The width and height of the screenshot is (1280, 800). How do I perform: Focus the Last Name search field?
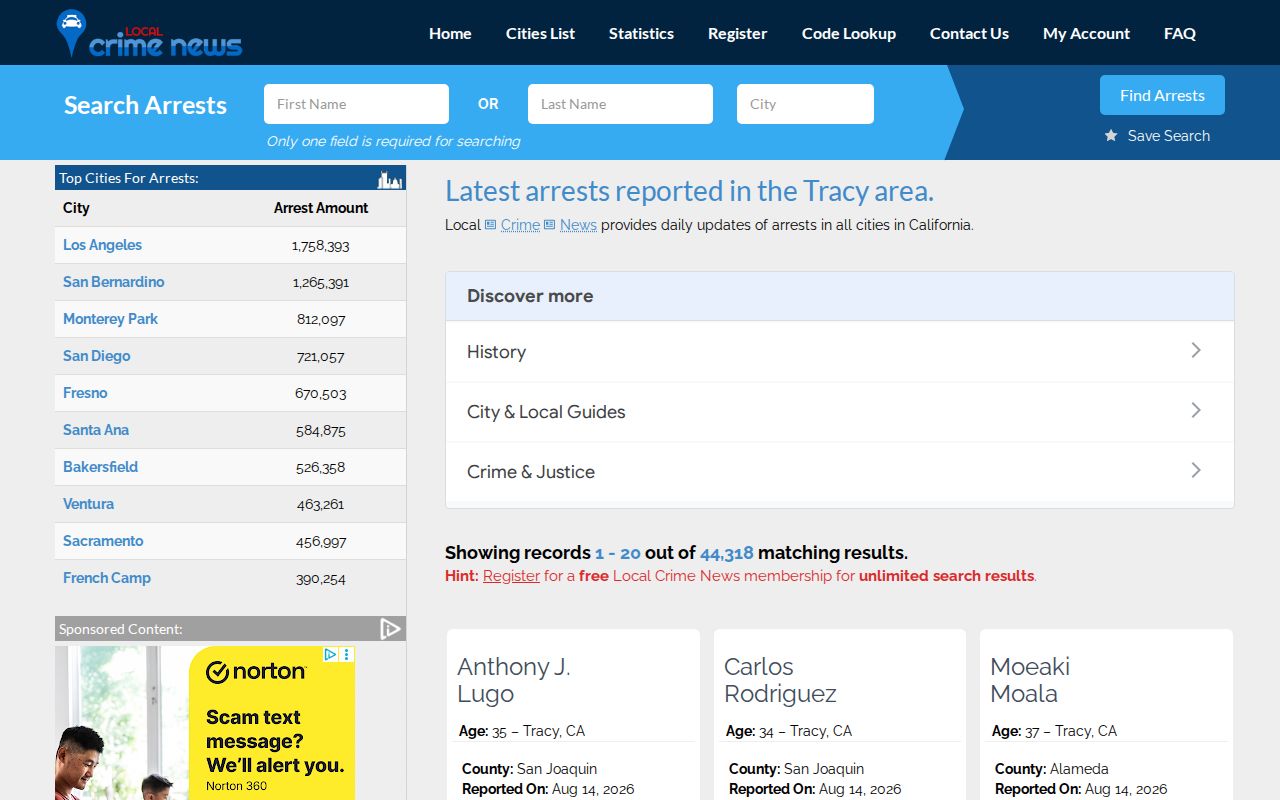pos(620,104)
